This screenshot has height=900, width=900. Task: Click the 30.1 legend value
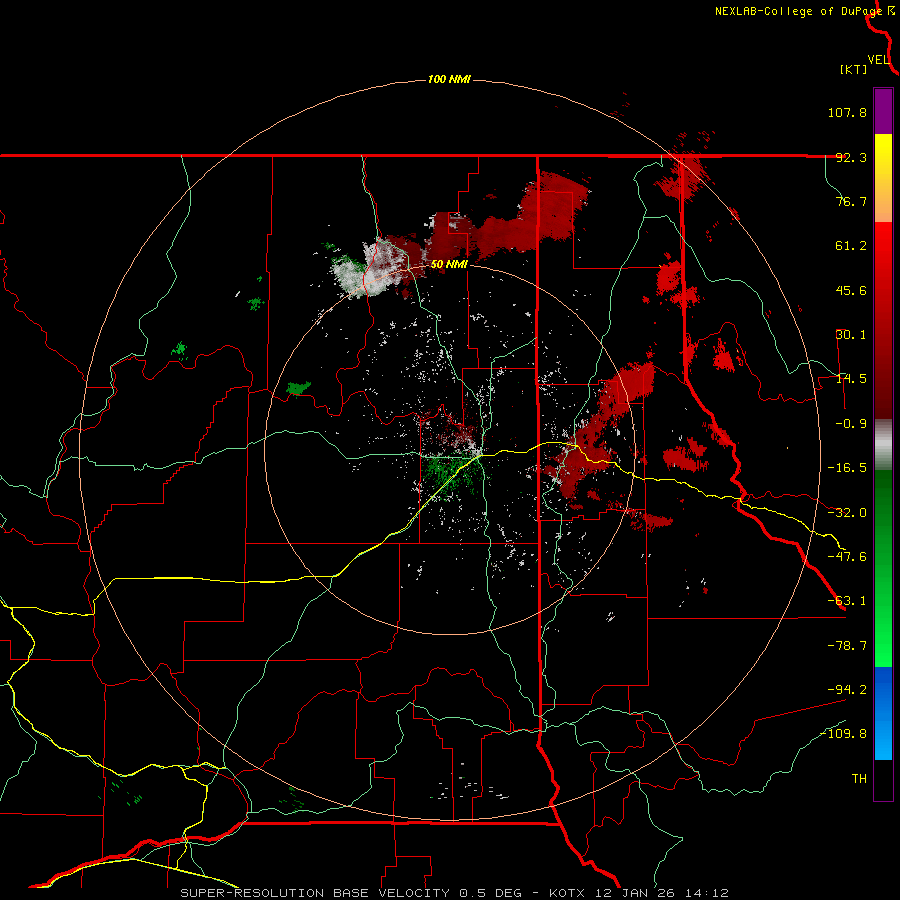(851, 335)
